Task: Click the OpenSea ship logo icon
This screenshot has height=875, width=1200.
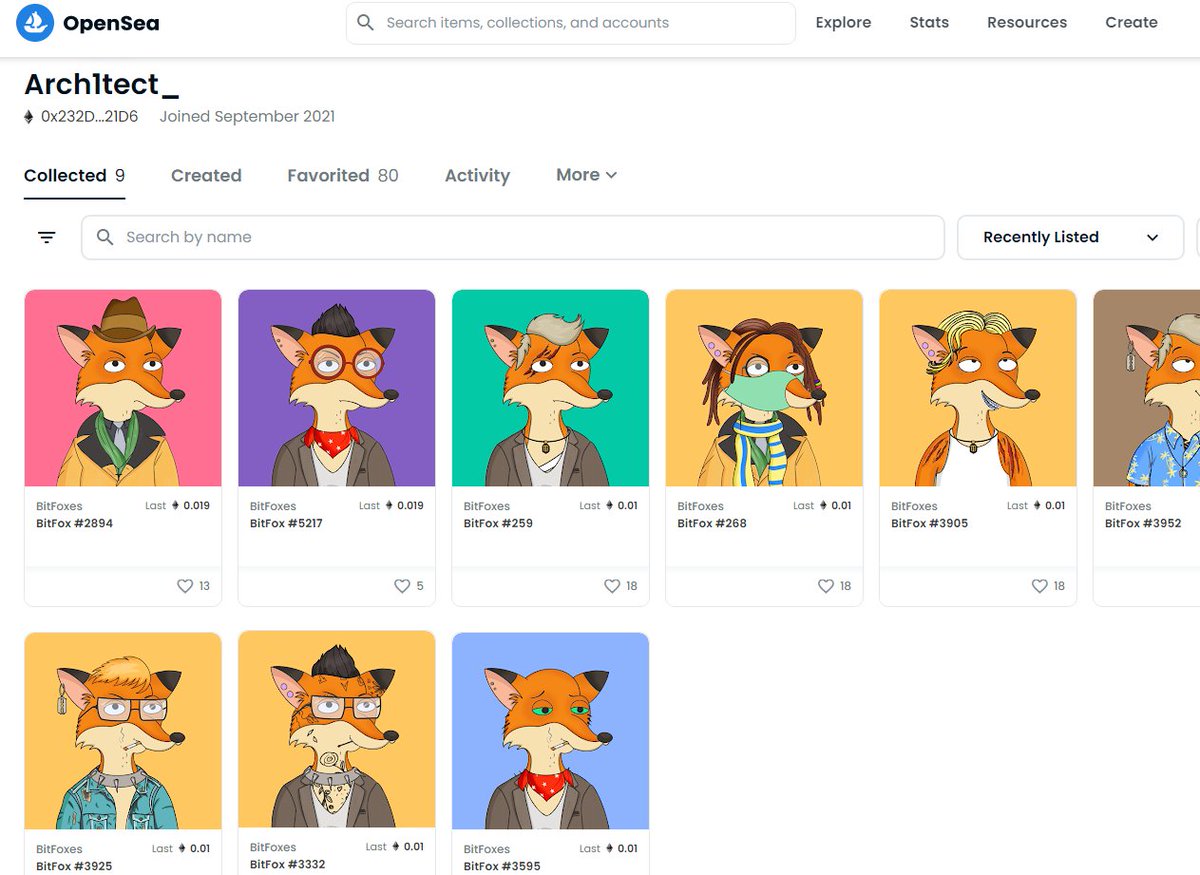Action: pyautogui.click(x=35, y=22)
